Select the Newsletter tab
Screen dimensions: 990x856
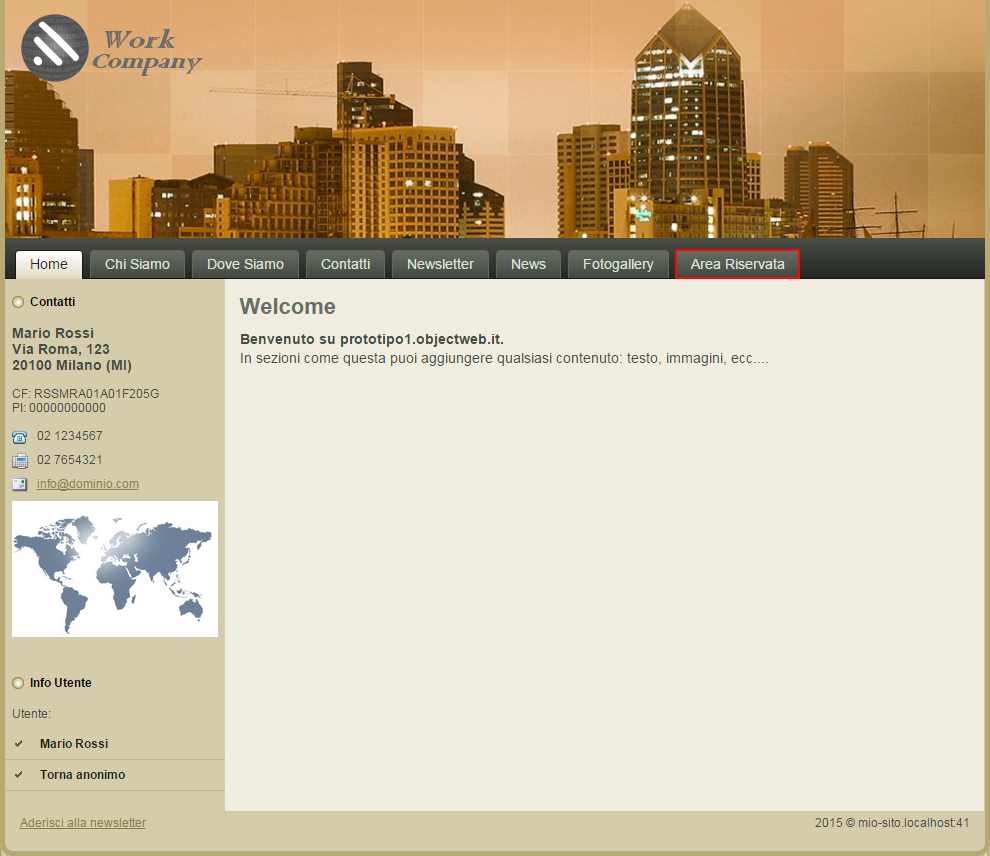[440, 264]
